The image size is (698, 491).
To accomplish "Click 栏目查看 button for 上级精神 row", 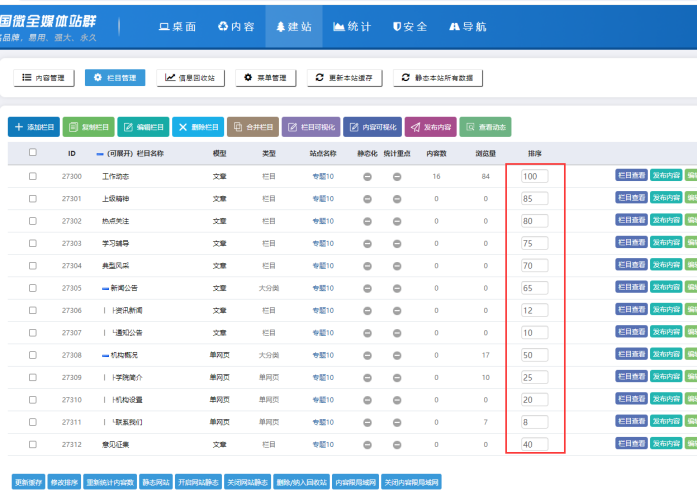I will click(x=630, y=198).
